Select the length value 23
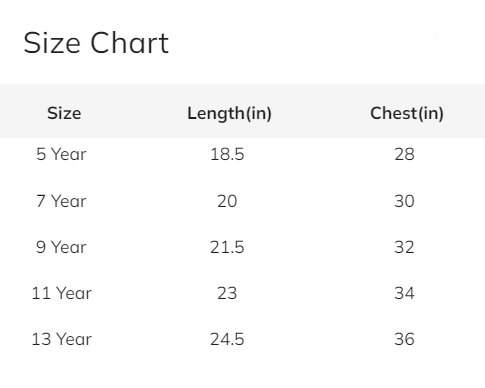The height and width of the screenshot is (388, 485). (x=227, y=293)
